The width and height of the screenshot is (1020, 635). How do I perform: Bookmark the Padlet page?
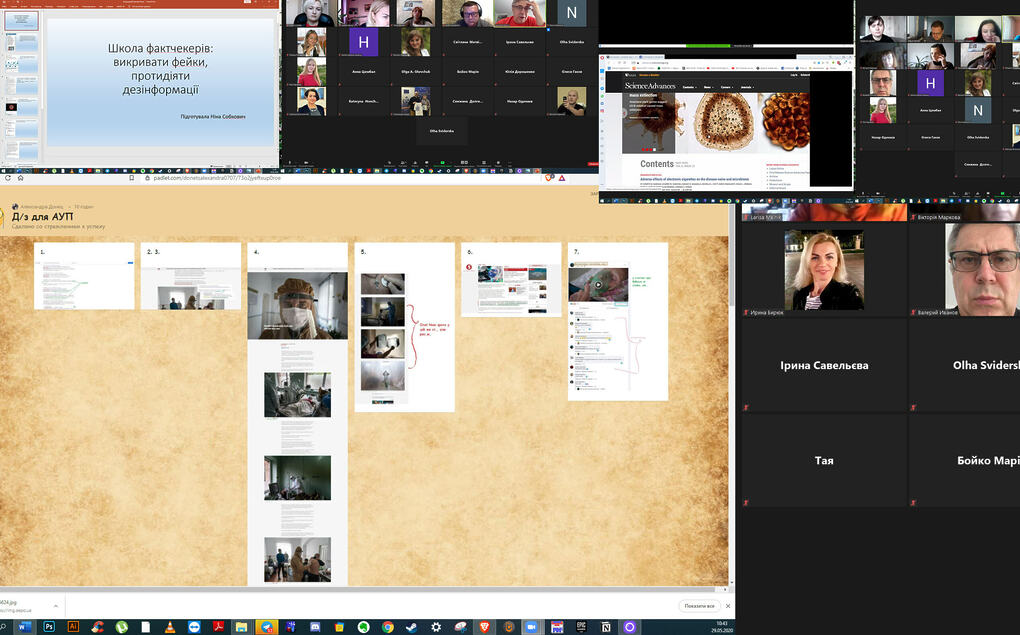[x=132, y=178]
